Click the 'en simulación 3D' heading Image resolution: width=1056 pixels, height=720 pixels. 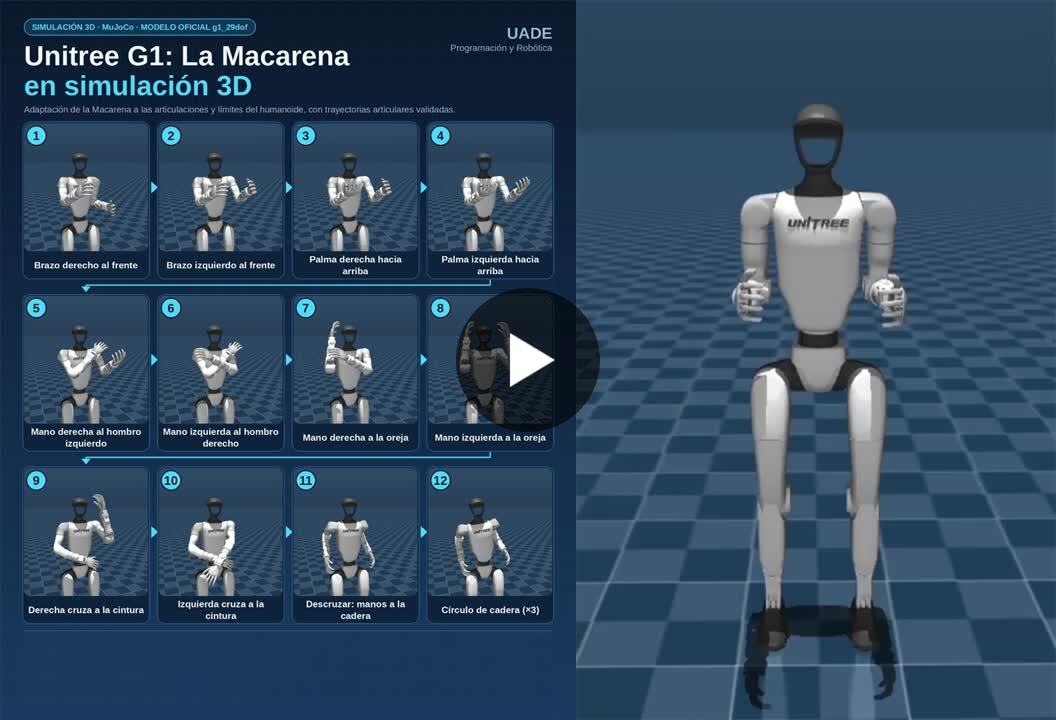coord(137,86)
